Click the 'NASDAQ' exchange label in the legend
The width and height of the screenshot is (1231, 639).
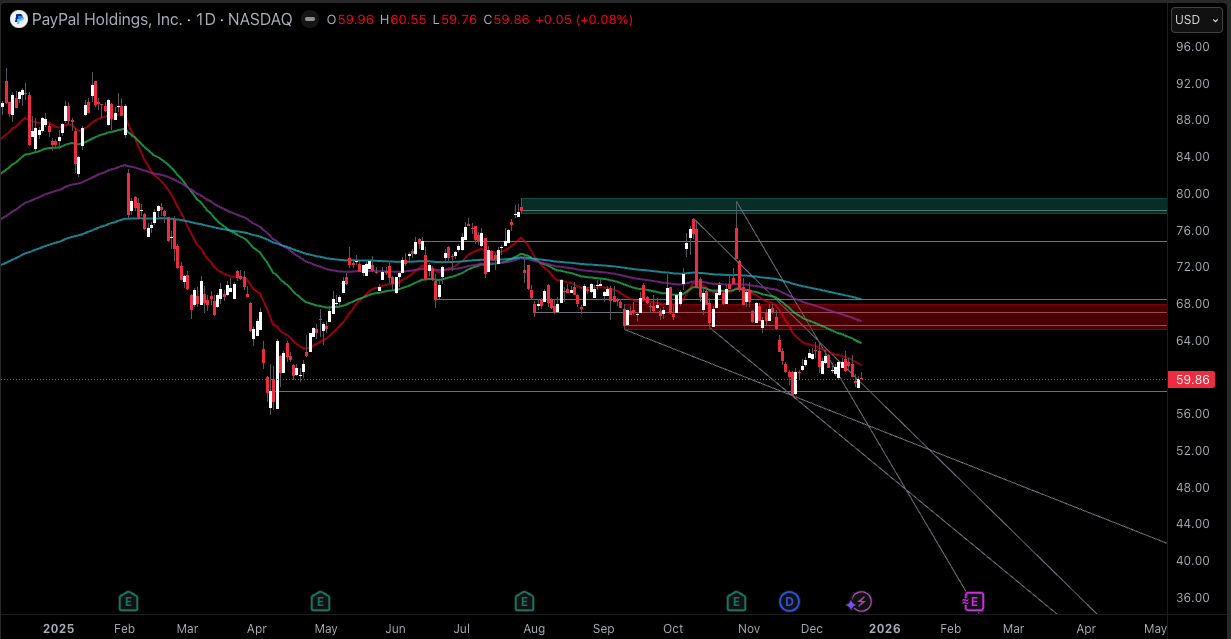coord(262,18)
